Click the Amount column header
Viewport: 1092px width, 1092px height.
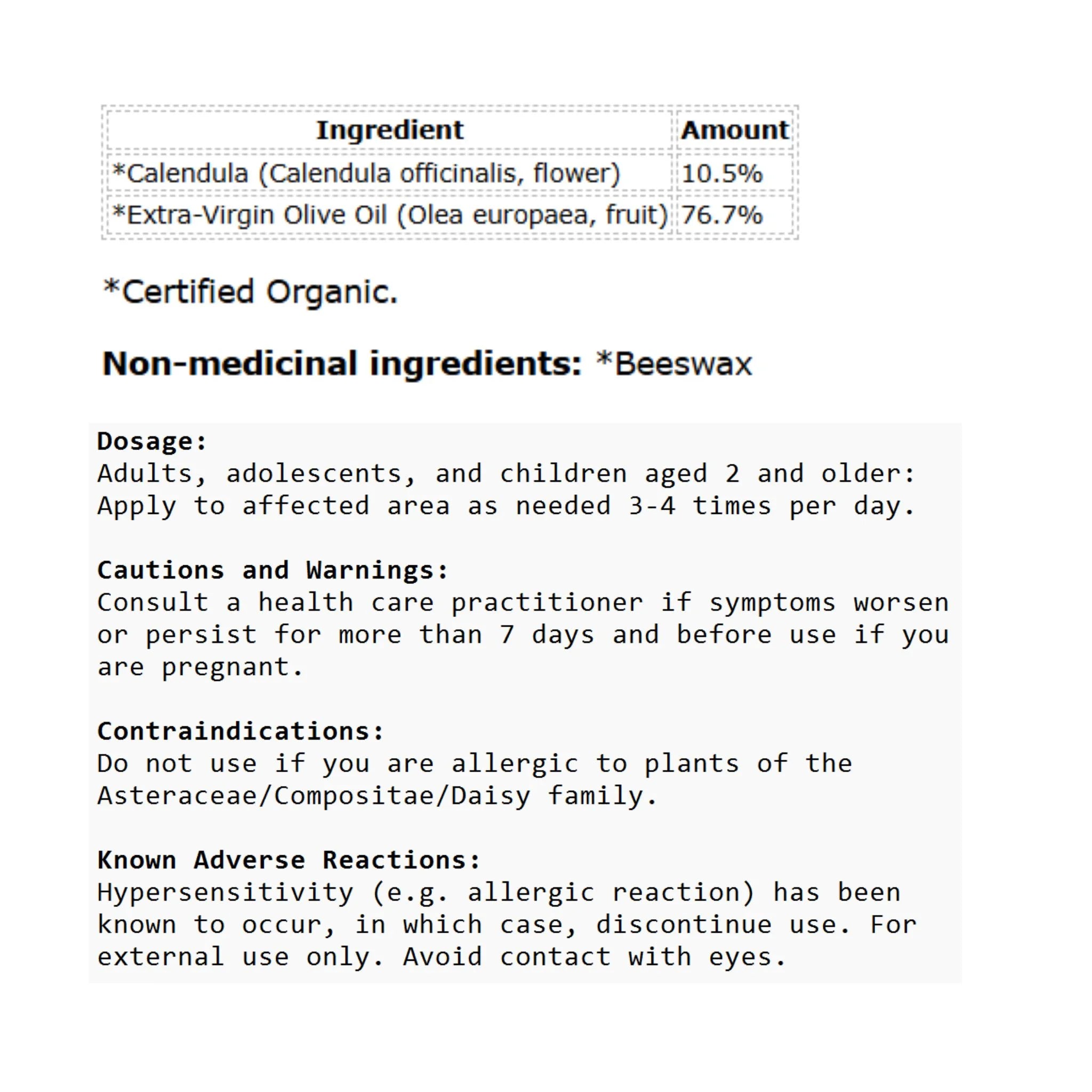[734, 130]
